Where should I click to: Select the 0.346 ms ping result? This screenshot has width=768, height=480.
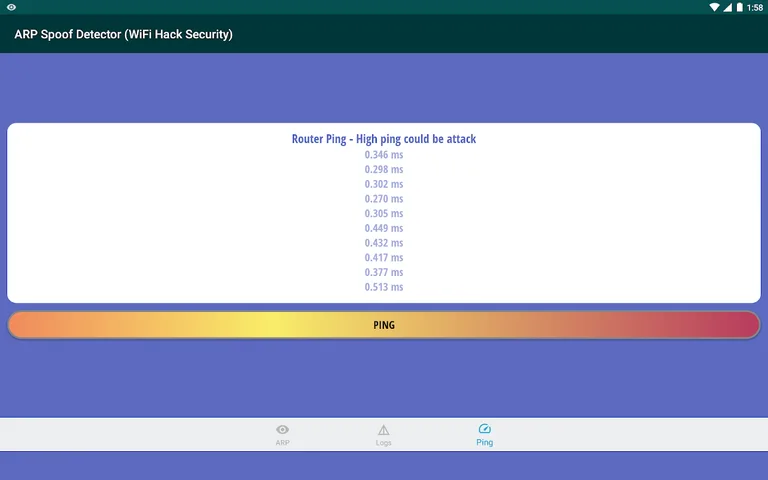384,155
